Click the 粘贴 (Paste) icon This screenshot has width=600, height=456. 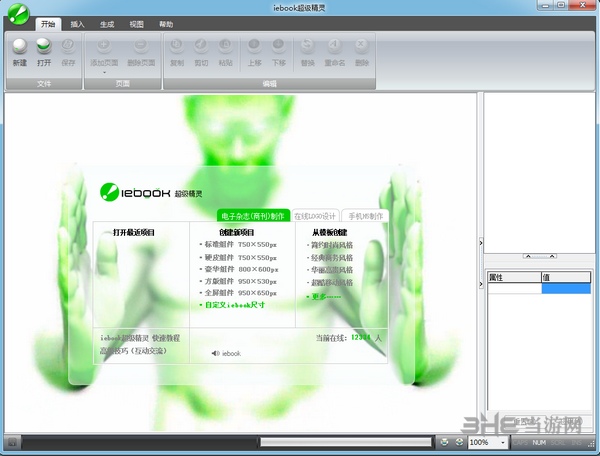[225, 45]
